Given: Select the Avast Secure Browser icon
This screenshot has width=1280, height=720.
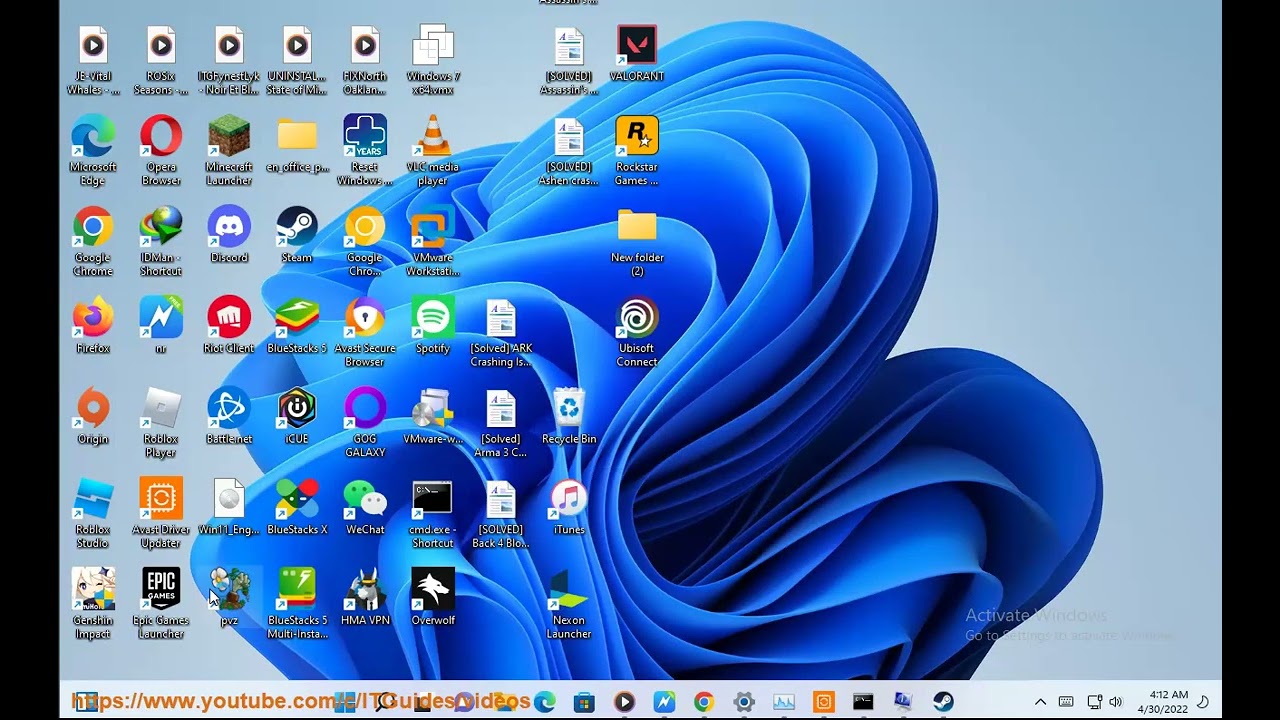Looking at the screenshot, I should (x=365, y=332).
